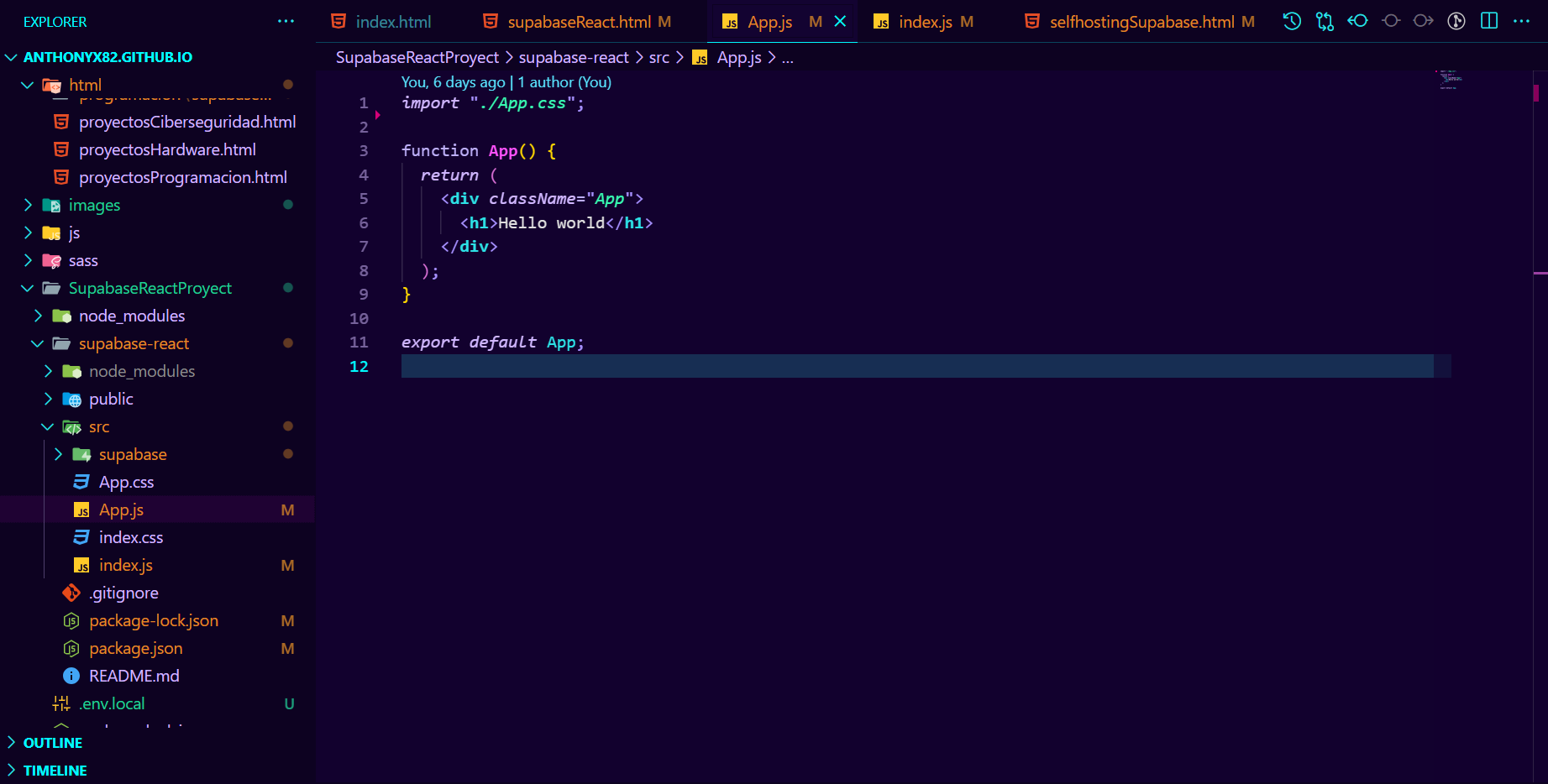
Task: Click the minimap code preview
Action: click(1448, 80)
